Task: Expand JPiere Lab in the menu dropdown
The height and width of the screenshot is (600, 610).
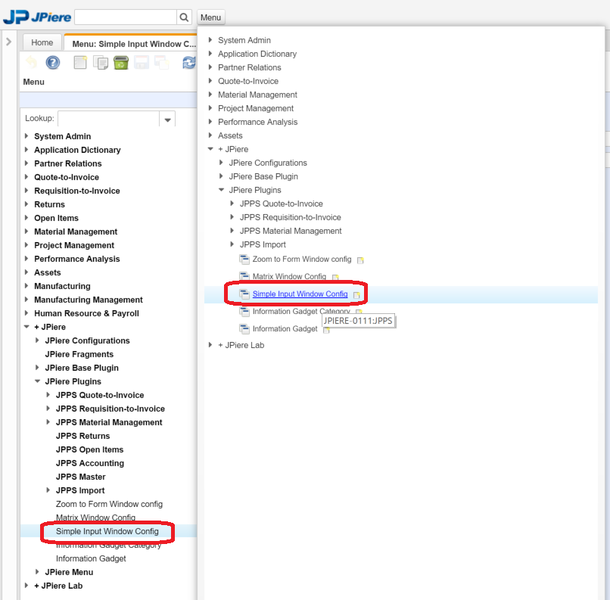Action: pyautogui.click(x=211, y=345)
